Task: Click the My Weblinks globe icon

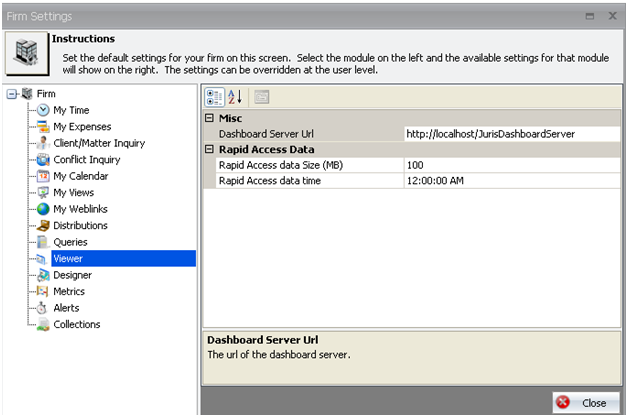Action: coord(43,209)
